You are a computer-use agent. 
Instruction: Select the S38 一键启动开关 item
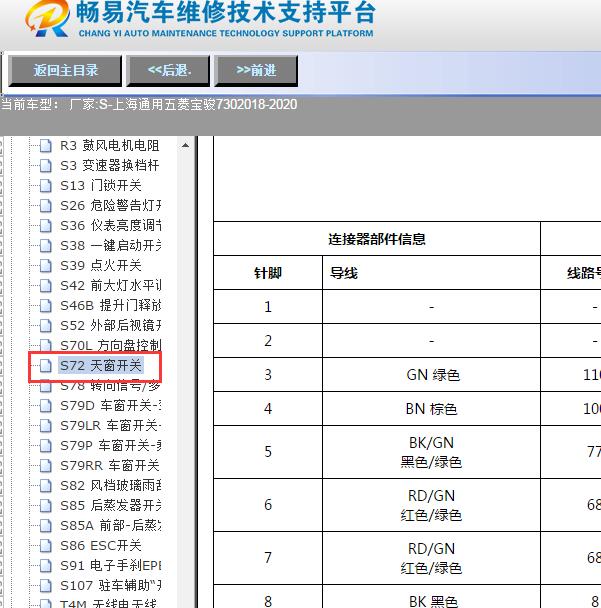pyautogui.click(x=111, y=245)
